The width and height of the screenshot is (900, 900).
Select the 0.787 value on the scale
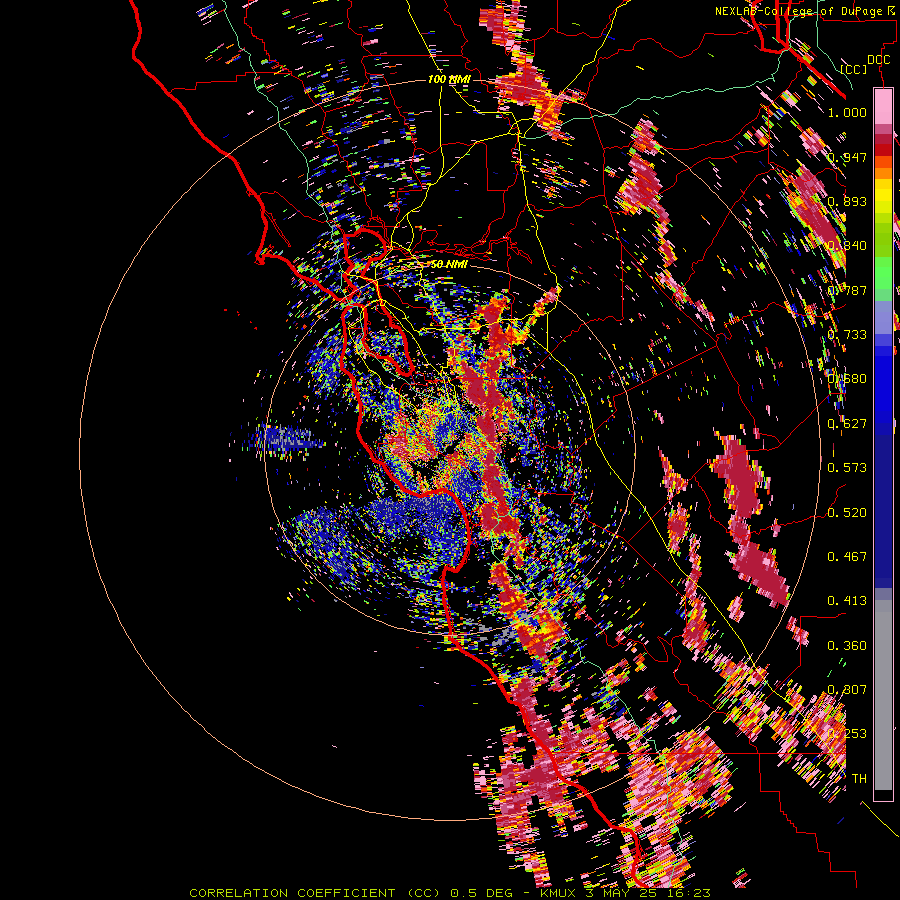tap(847, 290)
